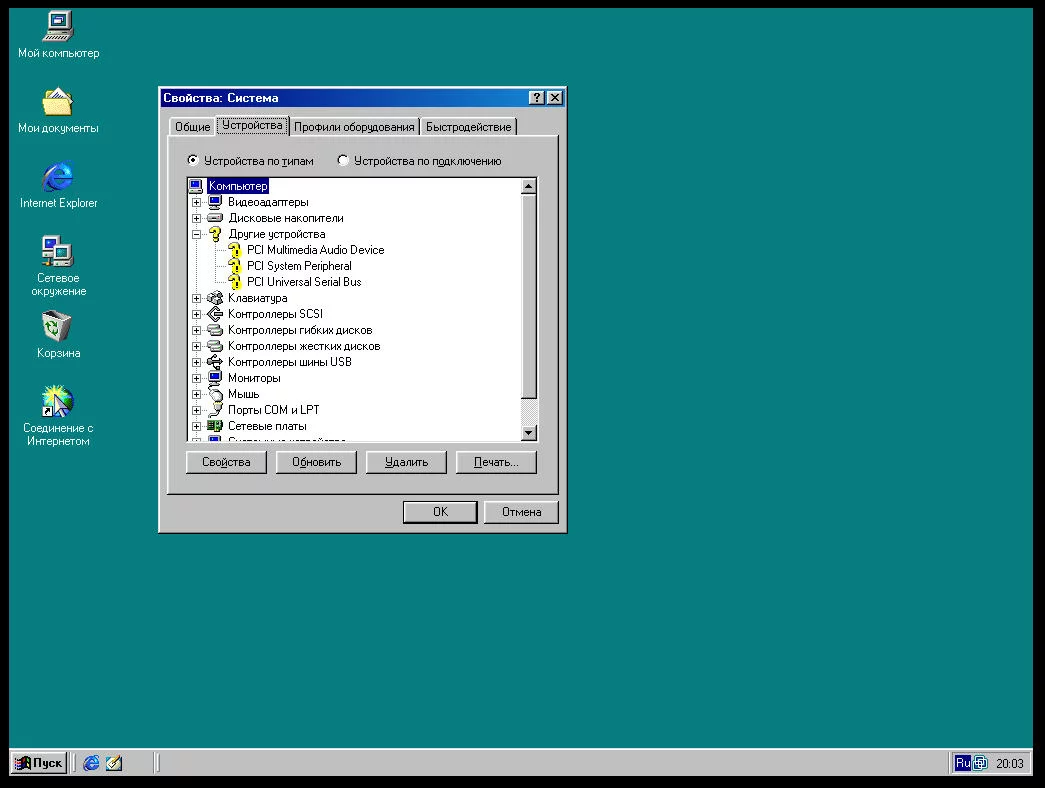This screenshot has height=788, width=1045.
Task: Select Устройства по подключению radio button
Action: tap(343, 161)
